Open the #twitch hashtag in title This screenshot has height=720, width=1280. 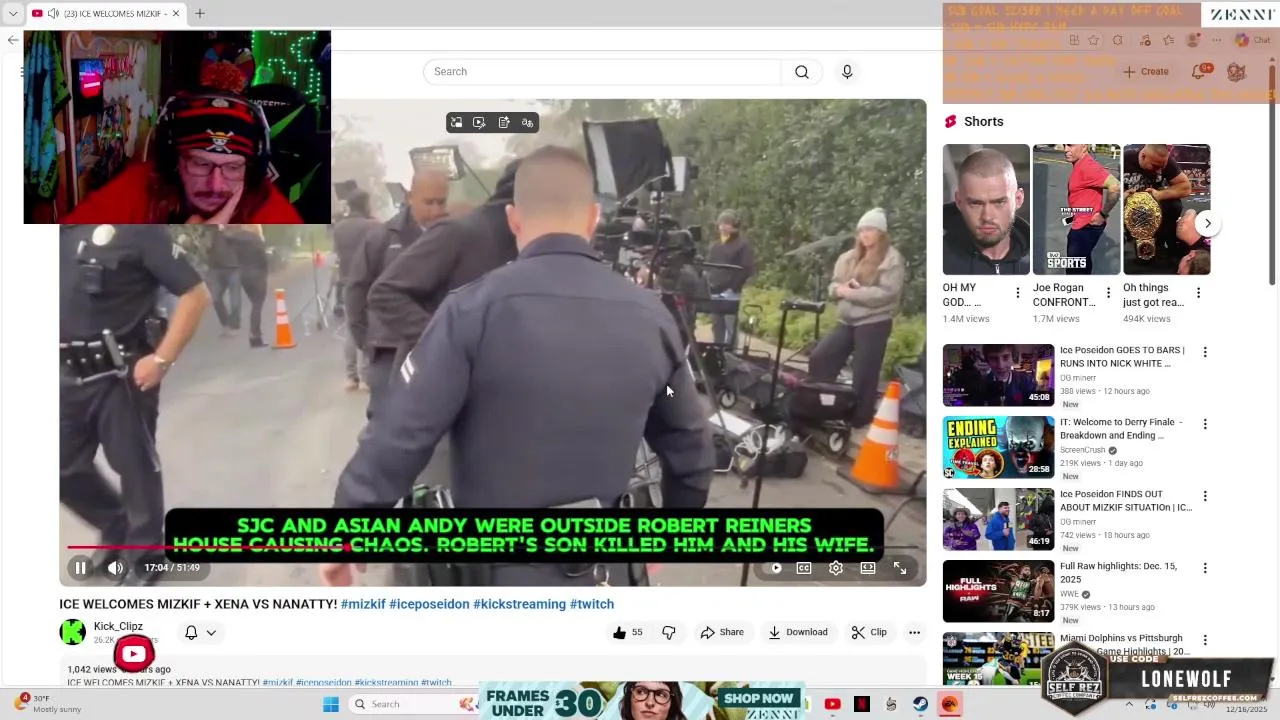click(592, 604)
